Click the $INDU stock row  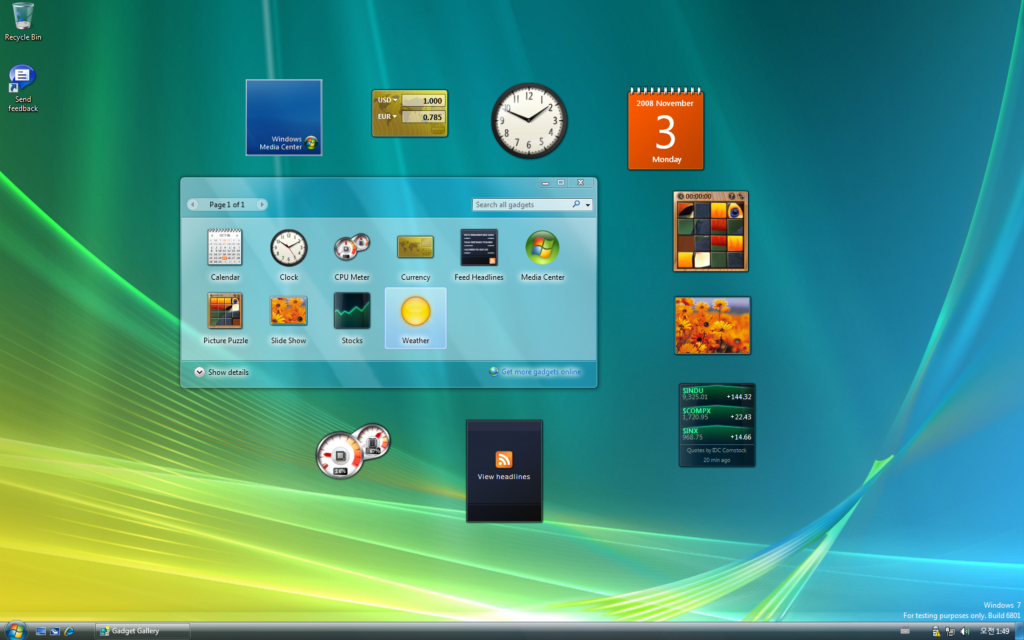click(x=717, y=394)
